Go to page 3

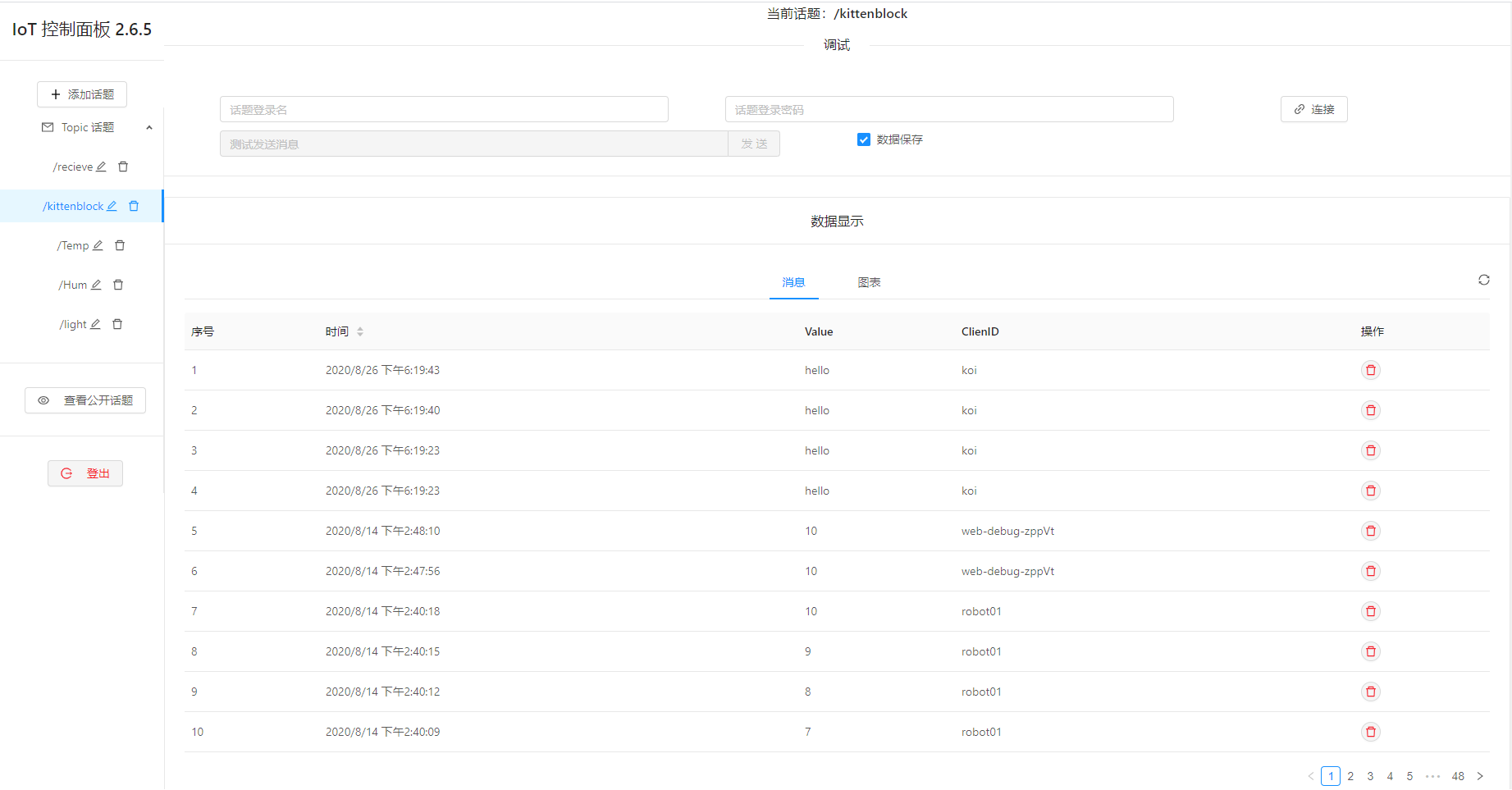point(1370,776)
